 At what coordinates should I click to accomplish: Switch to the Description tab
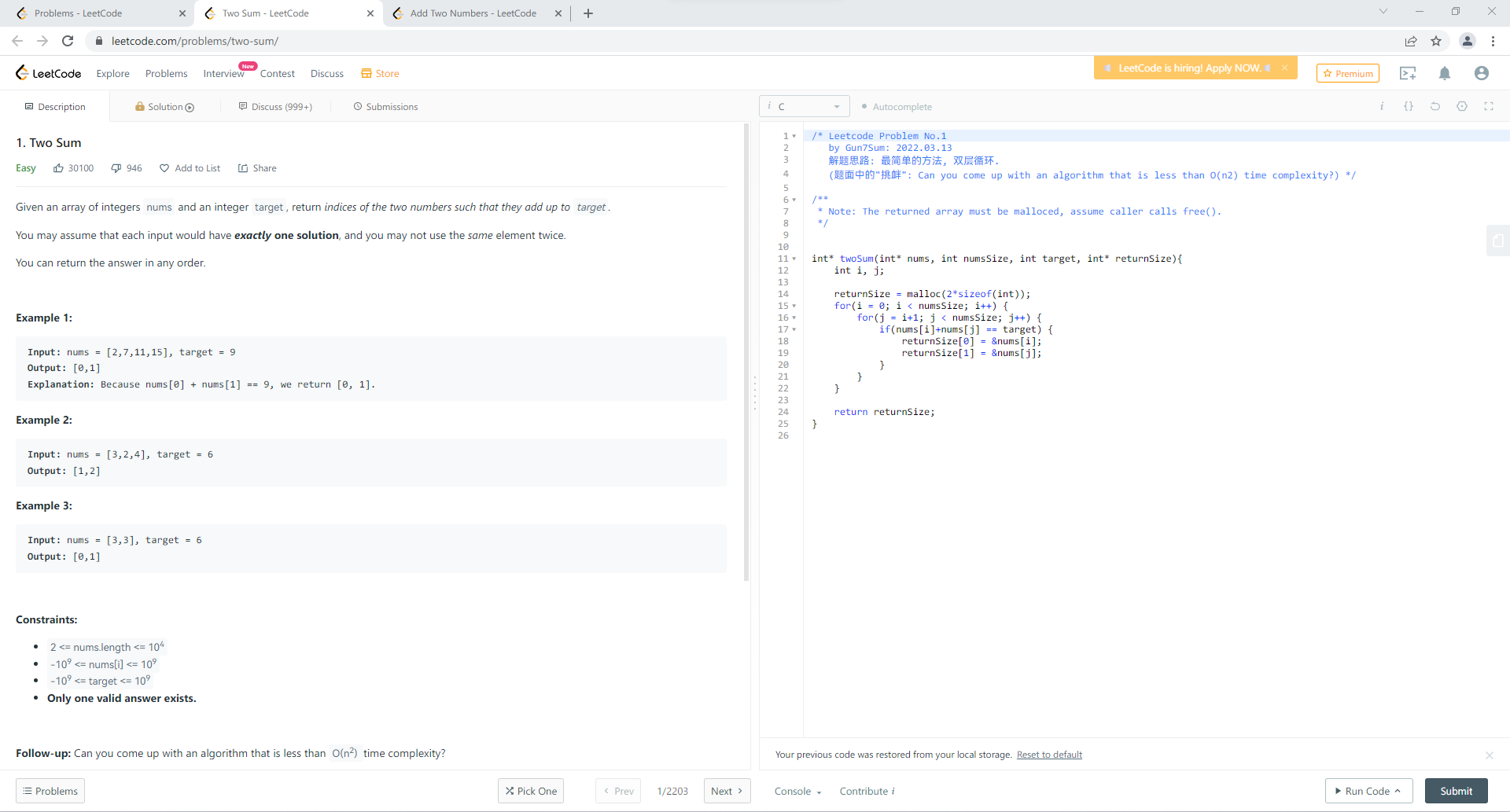(55, 107)
